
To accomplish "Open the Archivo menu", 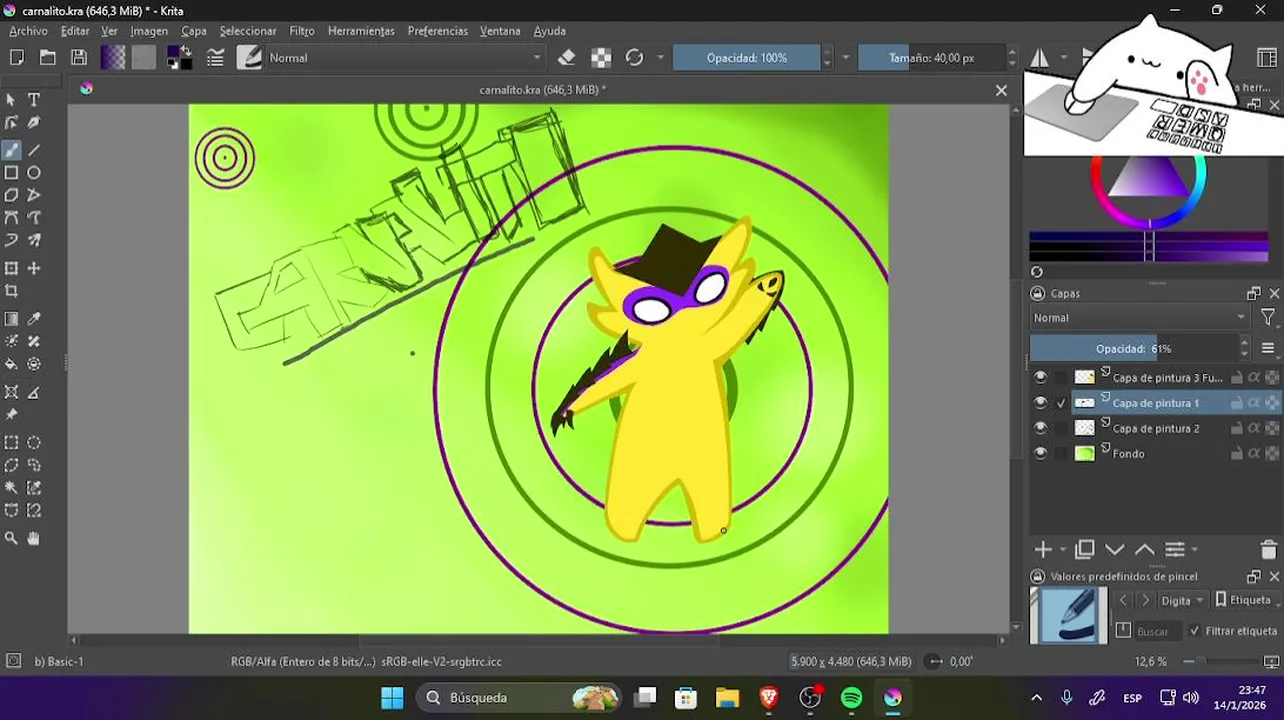I will coord(28,31).
